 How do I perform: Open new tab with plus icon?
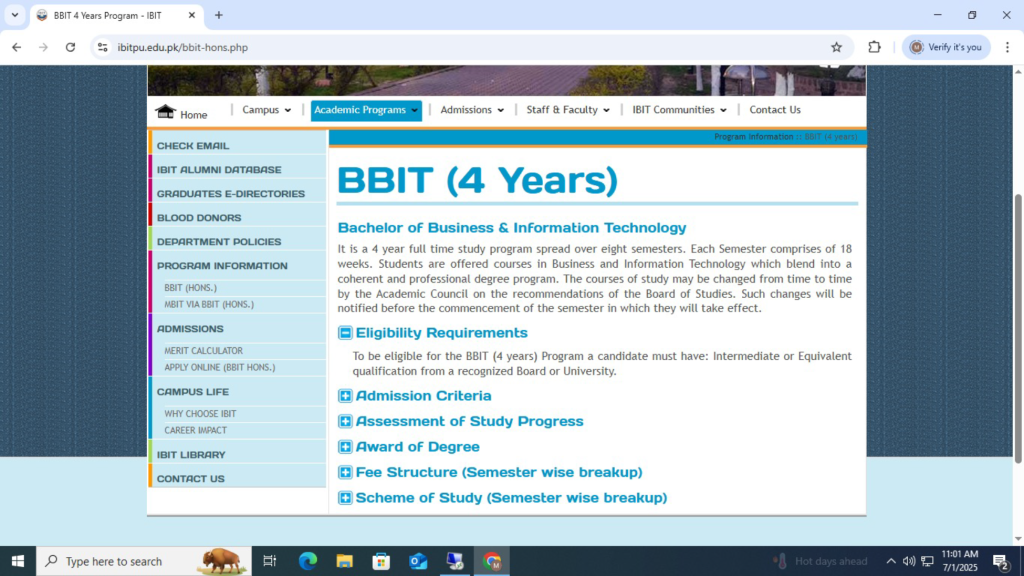pyautogui.click(x=219, y=15)
